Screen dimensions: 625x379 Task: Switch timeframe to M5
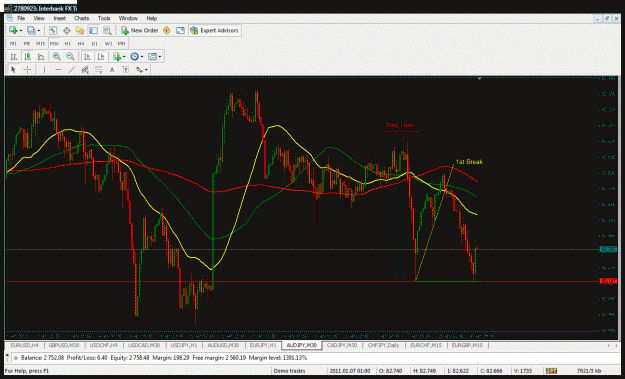[27, 43]
